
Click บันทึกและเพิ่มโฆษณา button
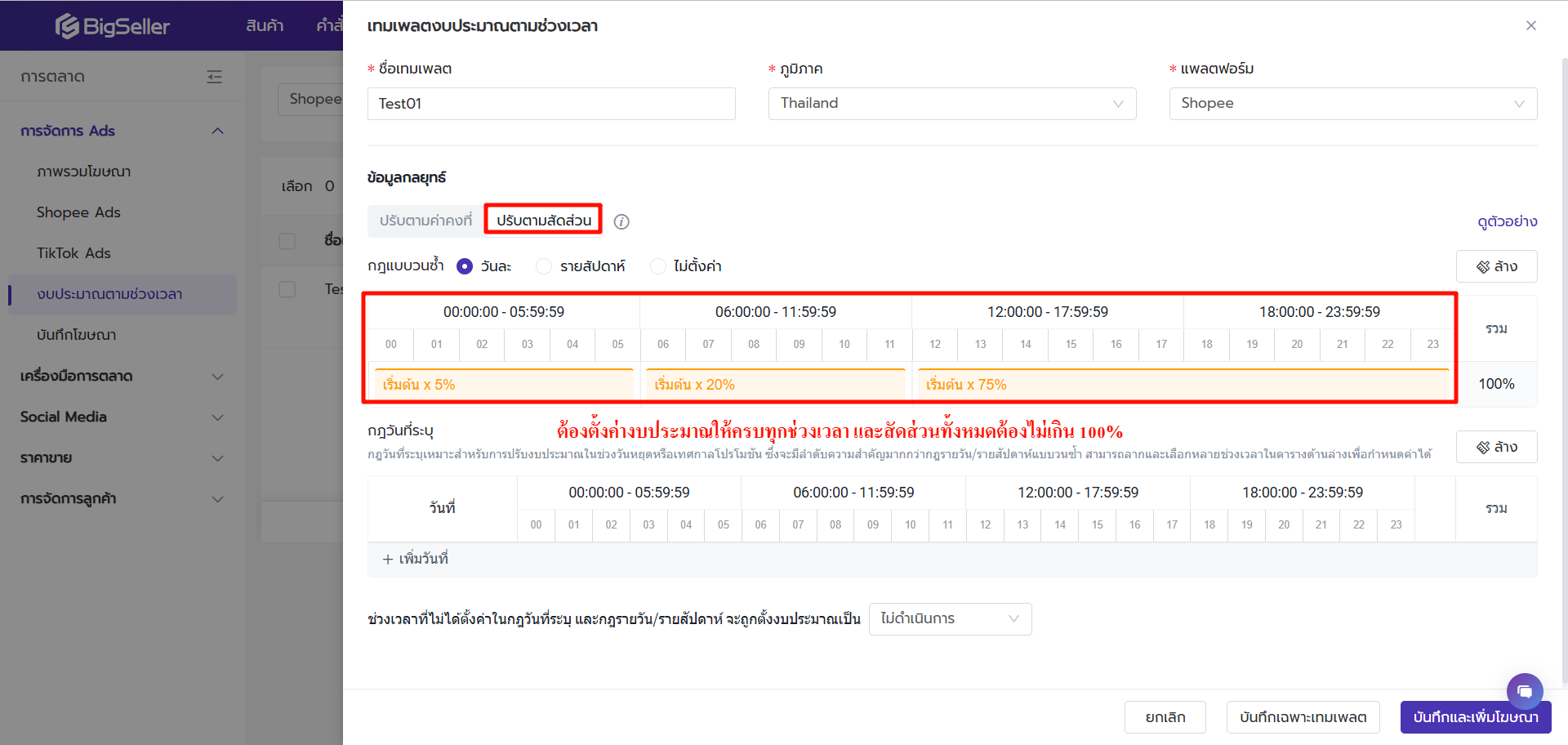(x=1475, y=717)
